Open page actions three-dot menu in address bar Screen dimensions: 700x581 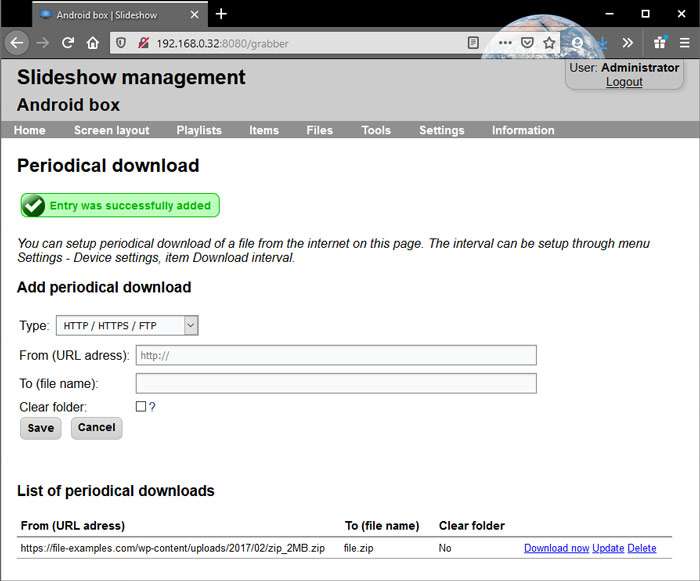(x=504, y=43)
